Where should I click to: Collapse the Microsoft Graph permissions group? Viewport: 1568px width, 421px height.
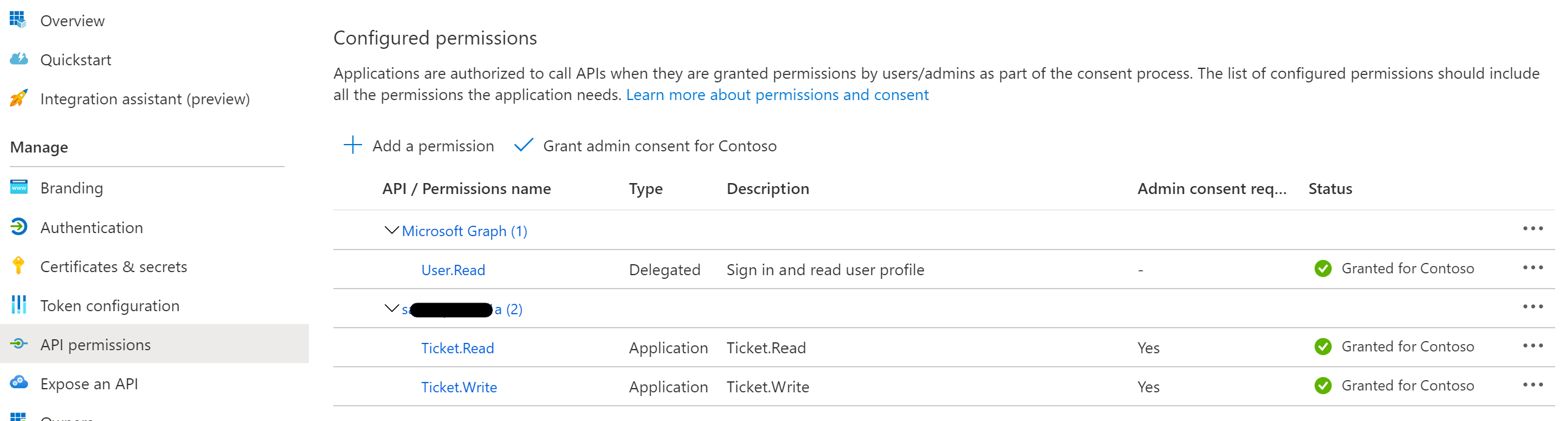391,231
